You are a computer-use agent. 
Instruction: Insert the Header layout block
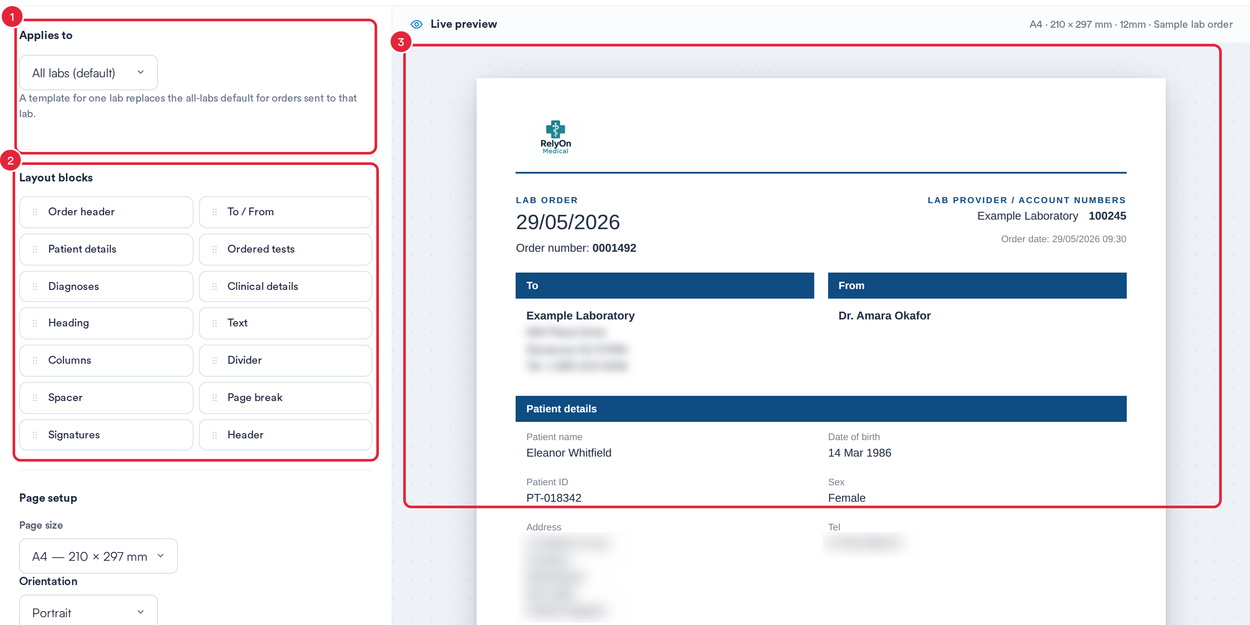pyautogui.click(x=285, y=435)
